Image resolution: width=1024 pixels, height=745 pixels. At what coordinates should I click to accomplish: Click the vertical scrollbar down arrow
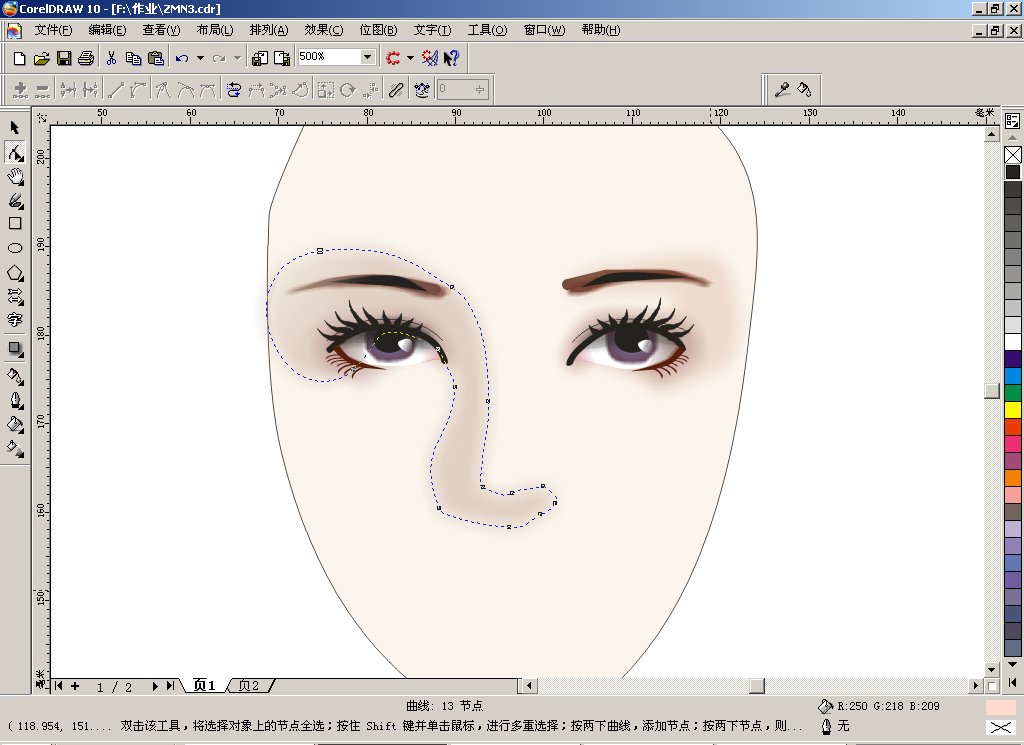click(991, 669)
